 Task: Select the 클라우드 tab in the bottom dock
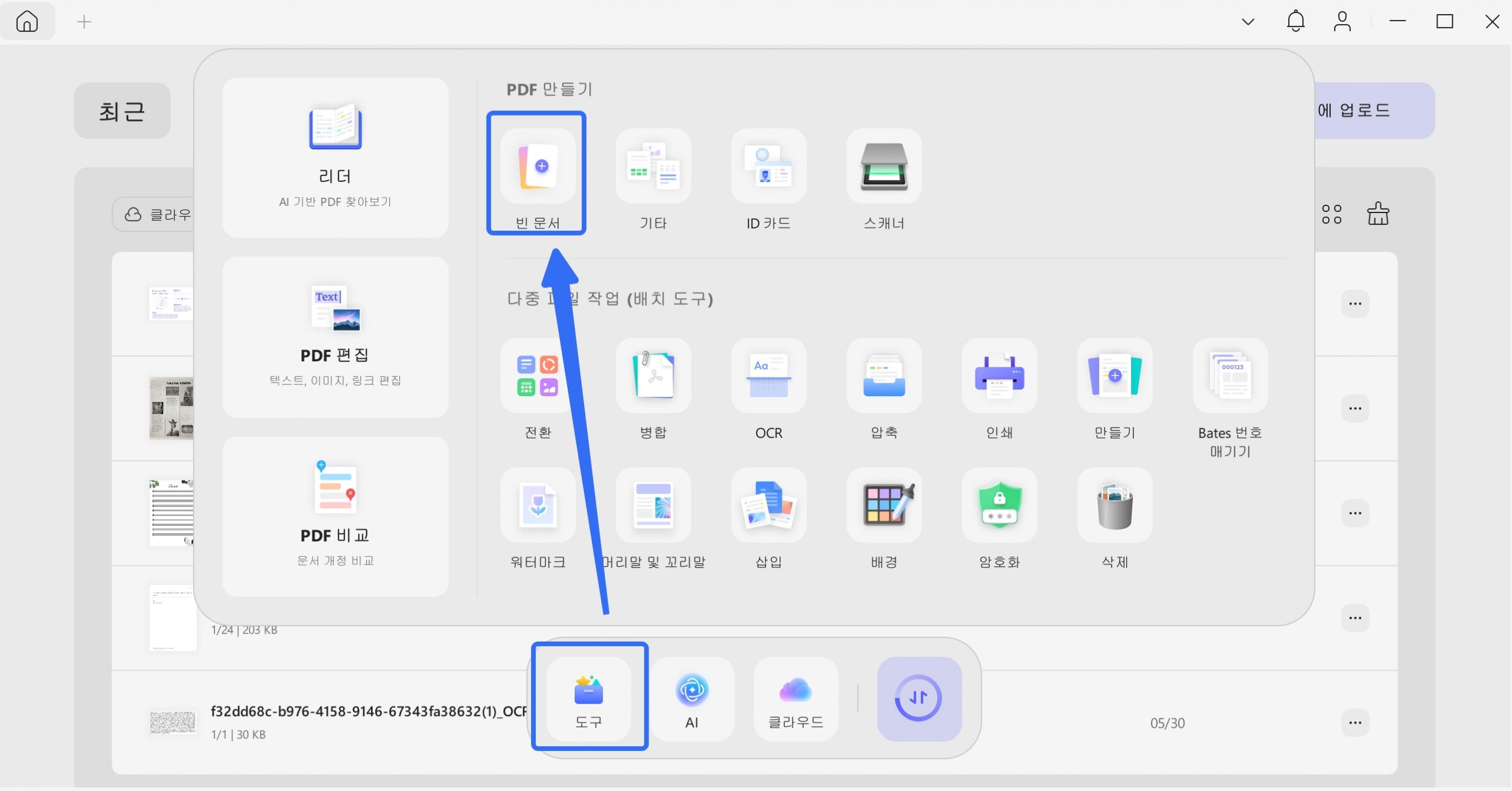[796, 699]
